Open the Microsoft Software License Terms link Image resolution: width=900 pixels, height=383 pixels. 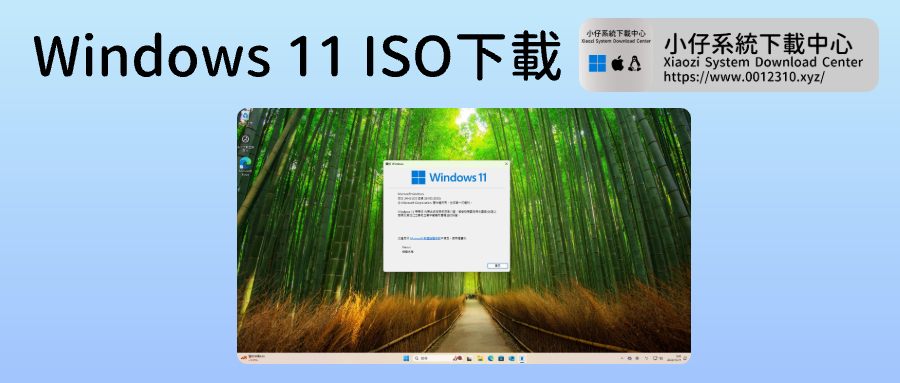click(425, 238)
